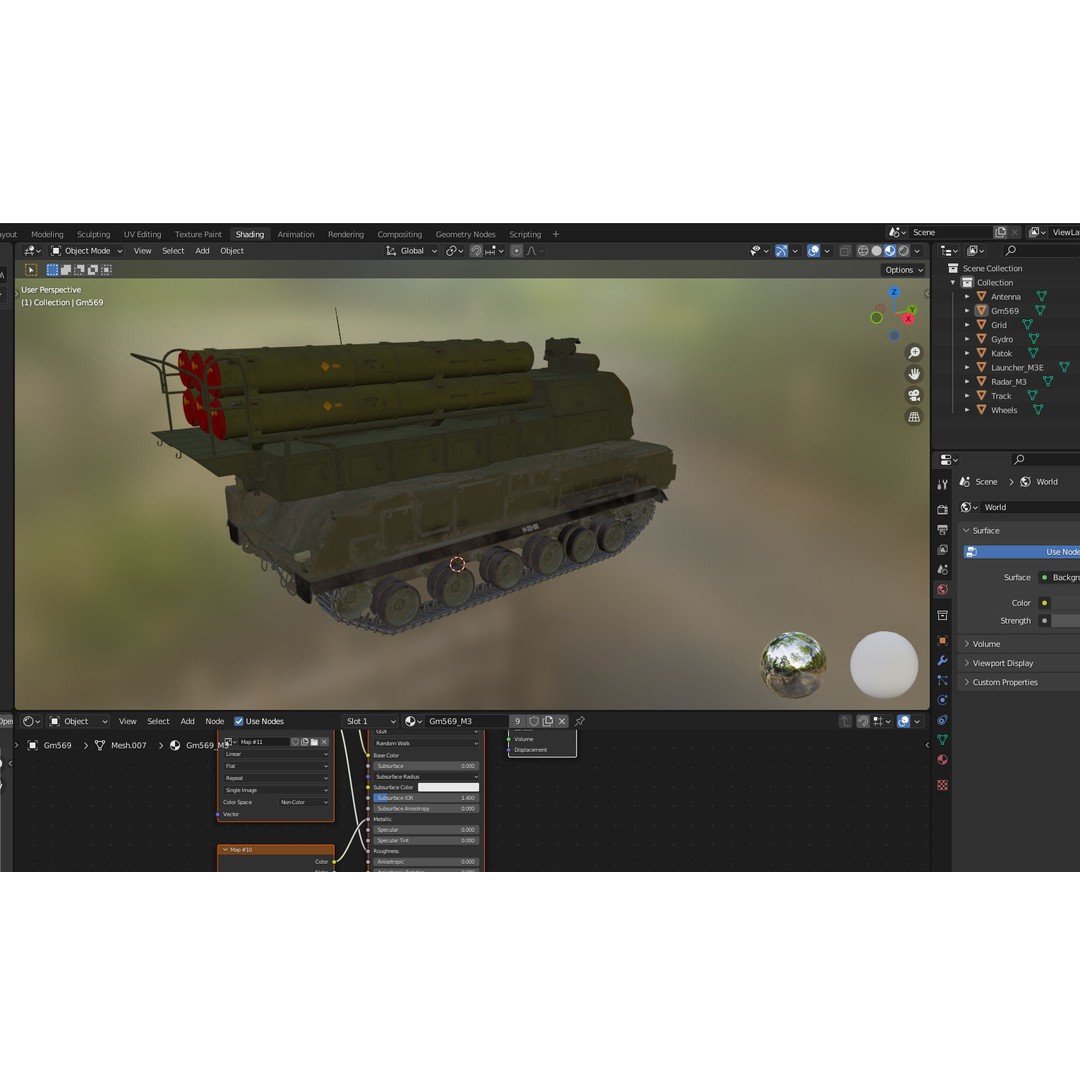Screen dimensions: 1080x1080
Task: Click fake user shield for Gm569_M3 material
Action: (534, 721)
